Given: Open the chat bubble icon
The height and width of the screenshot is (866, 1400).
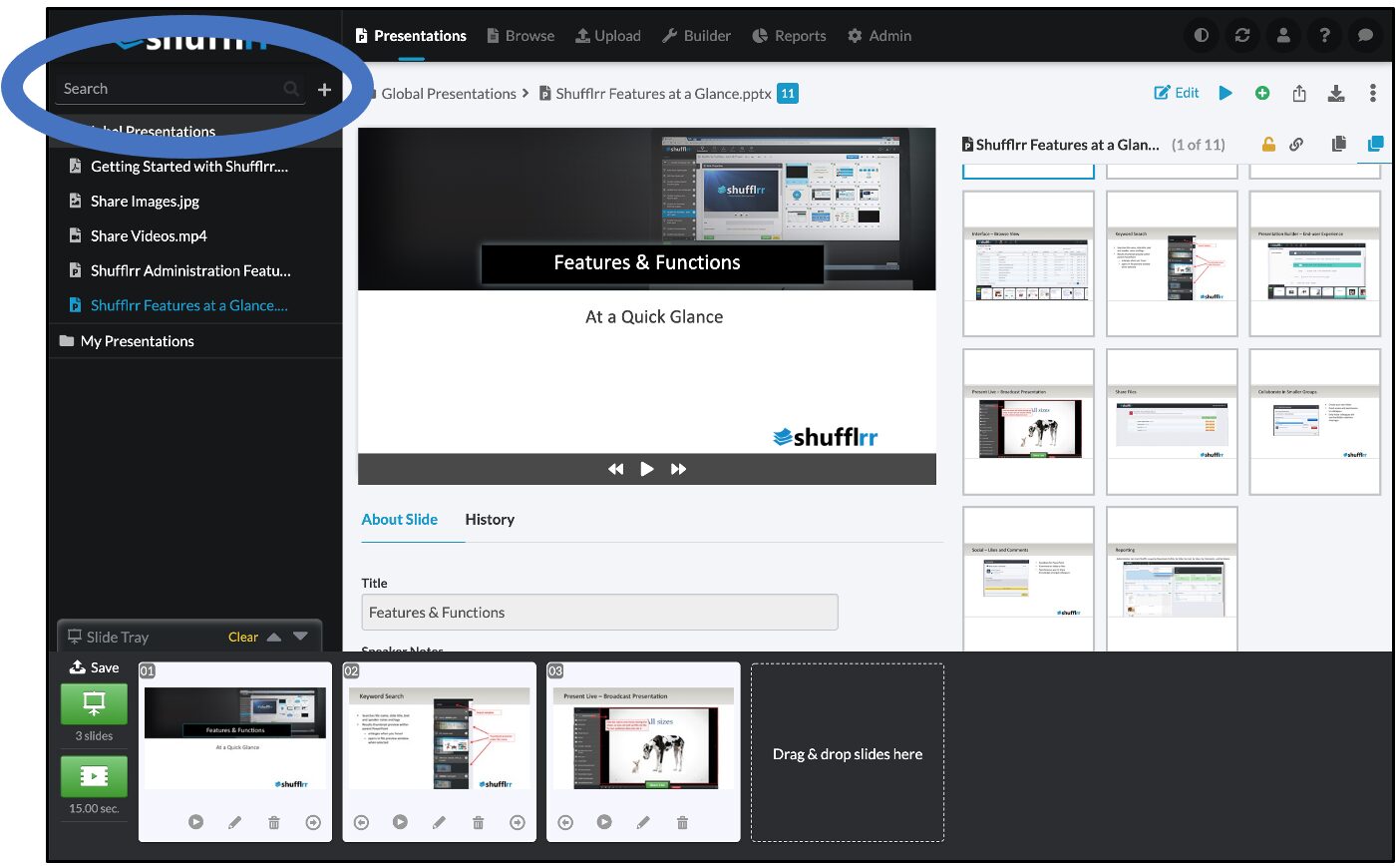Looking at the screenshot, I should coord(1365,35).
